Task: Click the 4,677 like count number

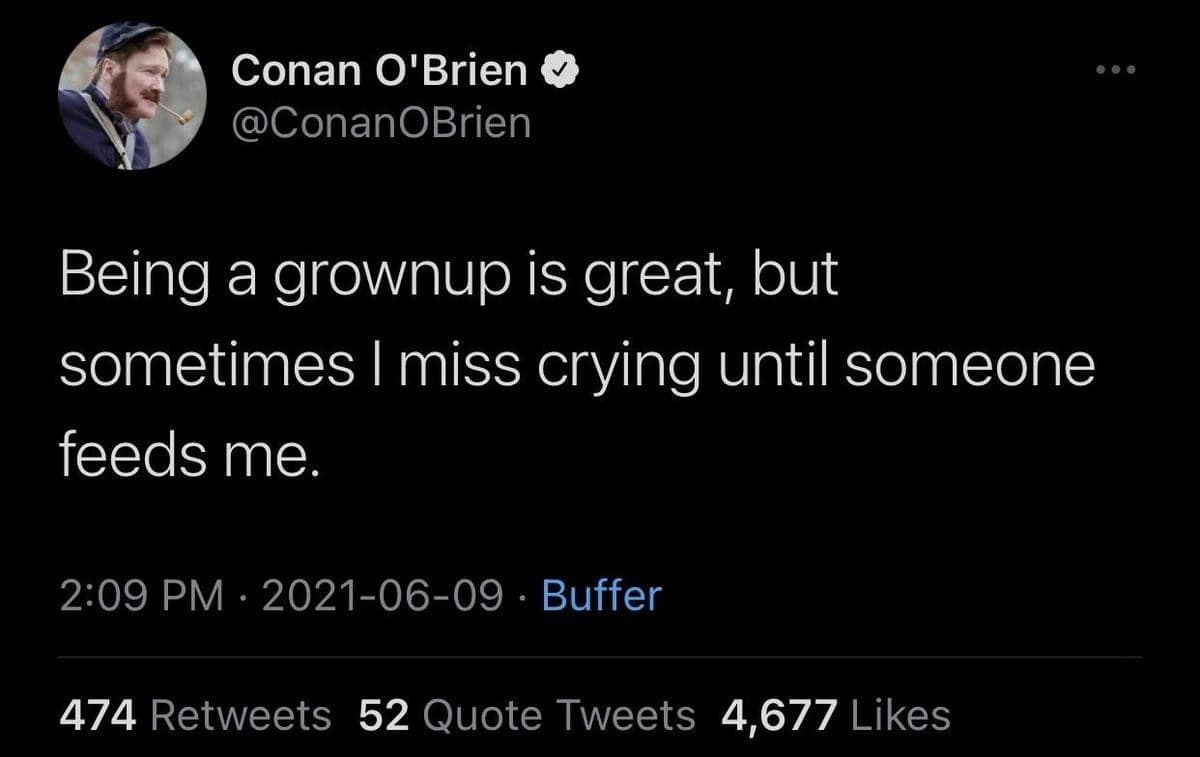Action: (x=778, y=714)
